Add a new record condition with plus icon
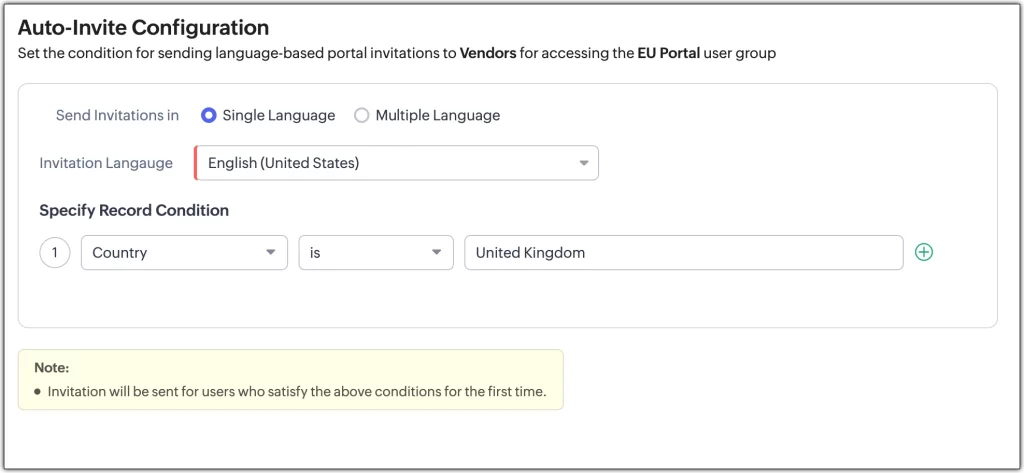 [924, 253]
